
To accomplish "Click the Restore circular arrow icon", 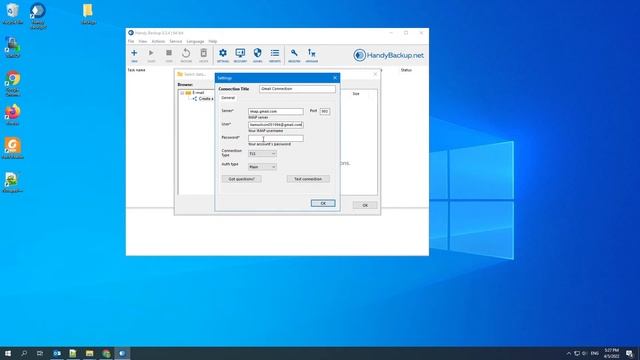I will coord(186,53).
